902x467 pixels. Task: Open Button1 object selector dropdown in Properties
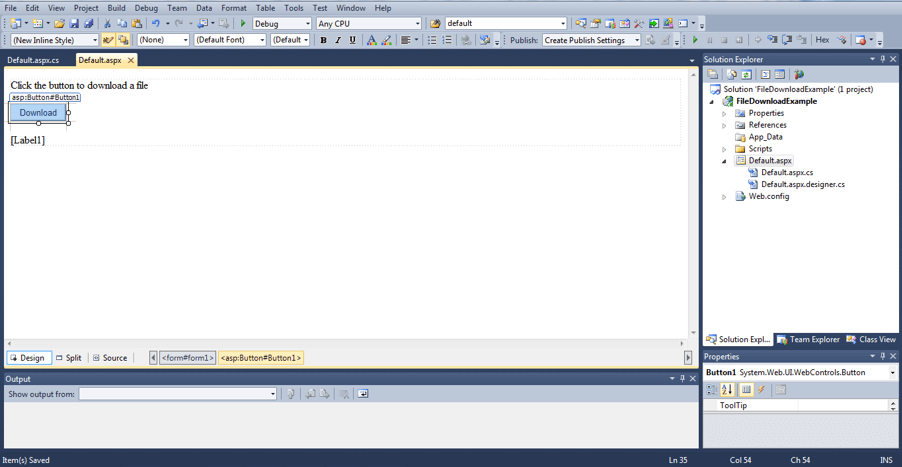click(x=892, y=373)
